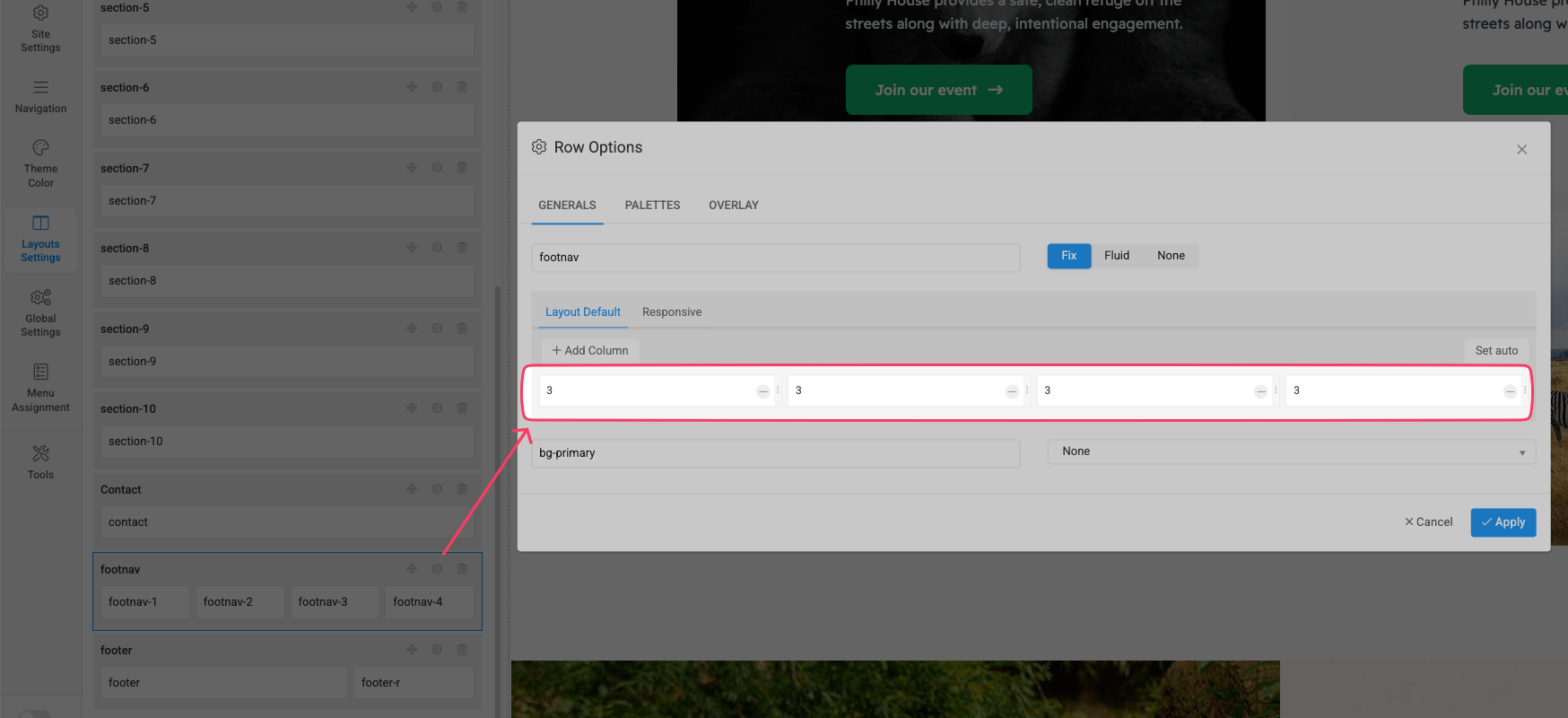Click the gear icon on the footnav row

437,569
